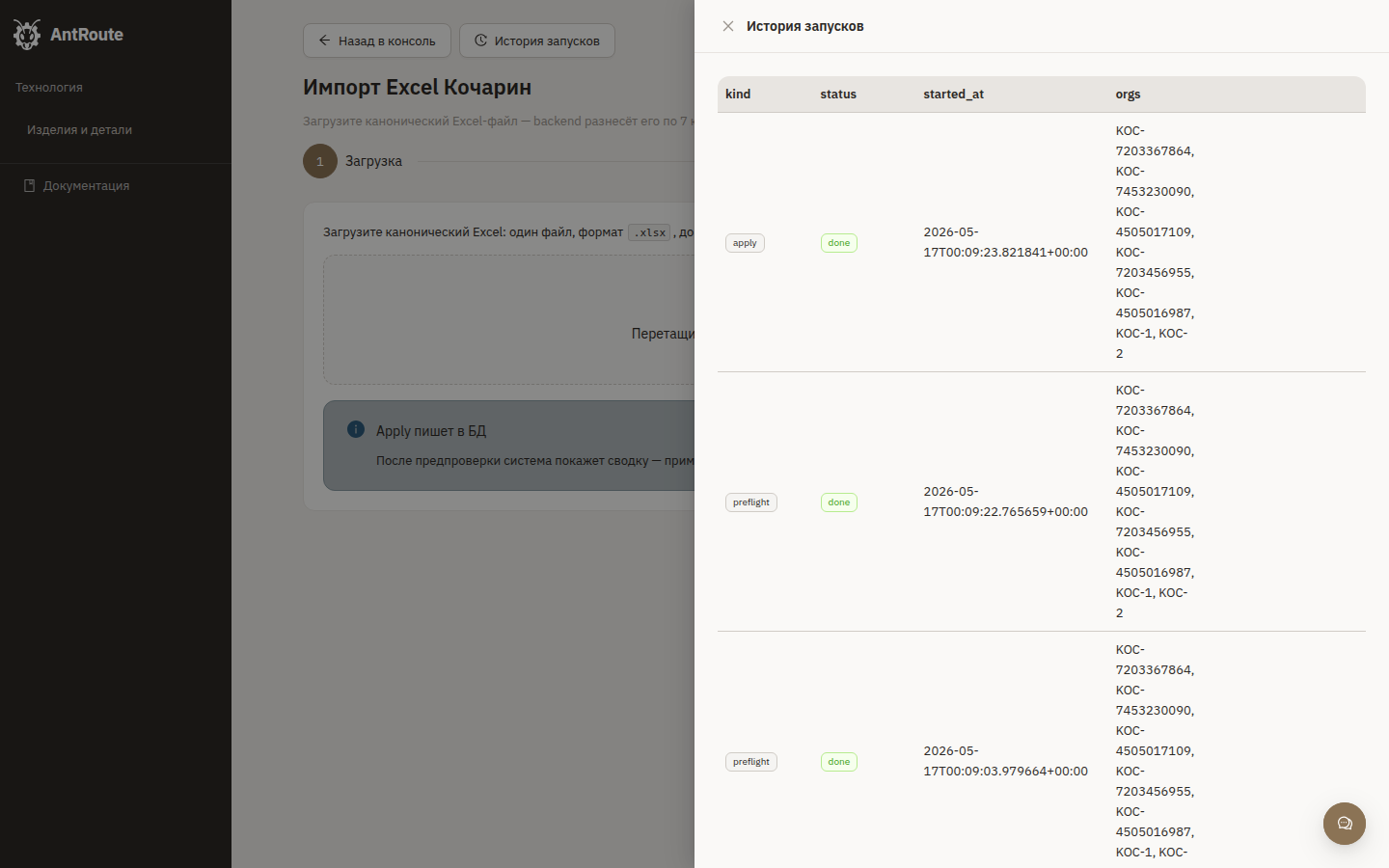Open Изделия и детали in sidebar
Image resolution: width=1389 pixels, height=868 pixels.
79,129
